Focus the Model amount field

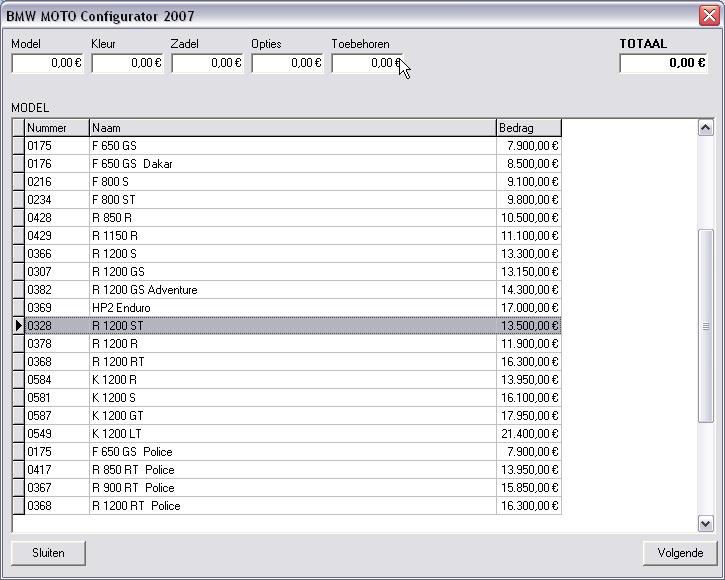(47, 63)
